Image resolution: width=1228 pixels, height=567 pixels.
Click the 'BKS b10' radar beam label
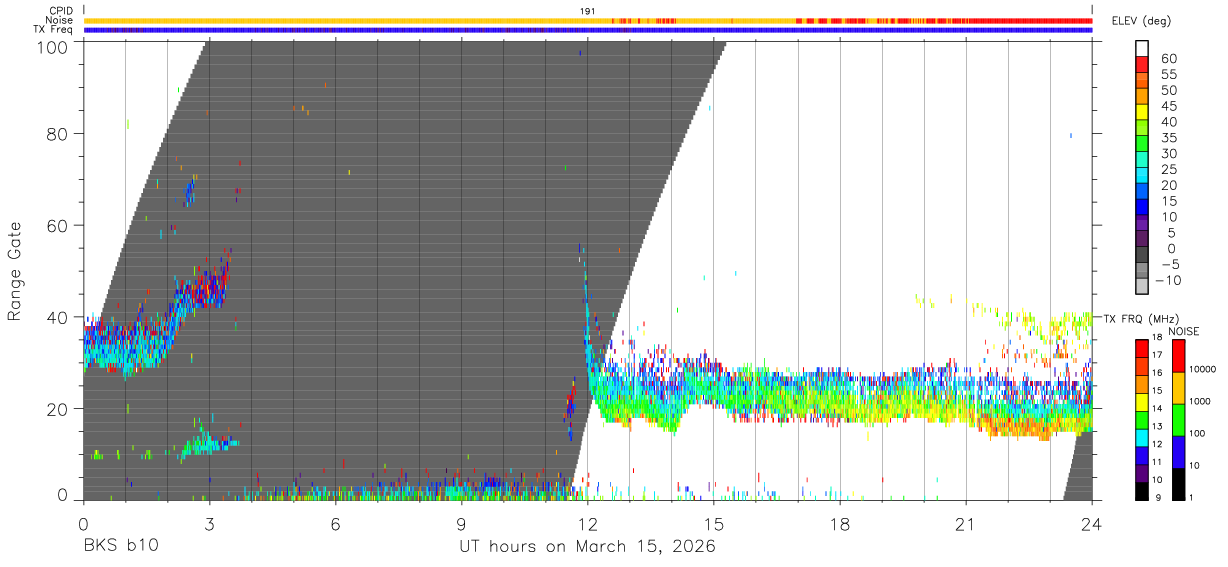coord(120,547)
